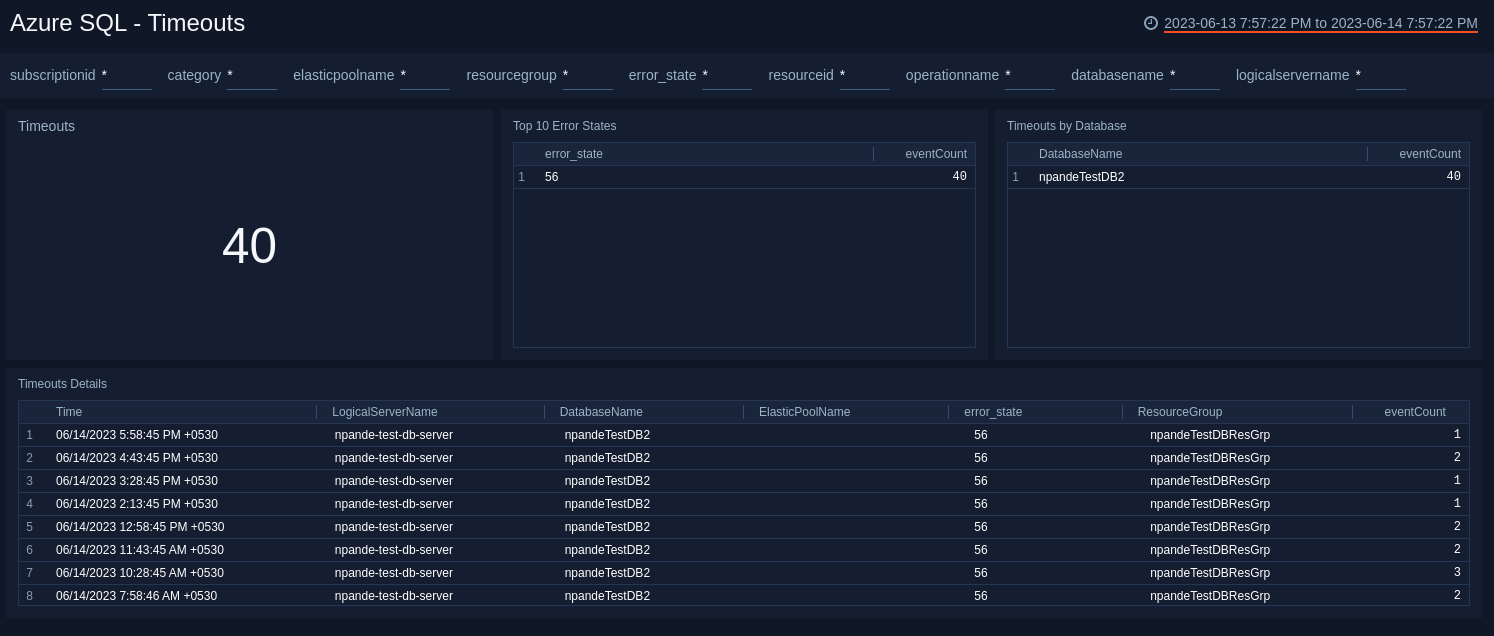Edit the operationname filter field
This screenshot has height=636, width=1494.
click(1030, 76)
